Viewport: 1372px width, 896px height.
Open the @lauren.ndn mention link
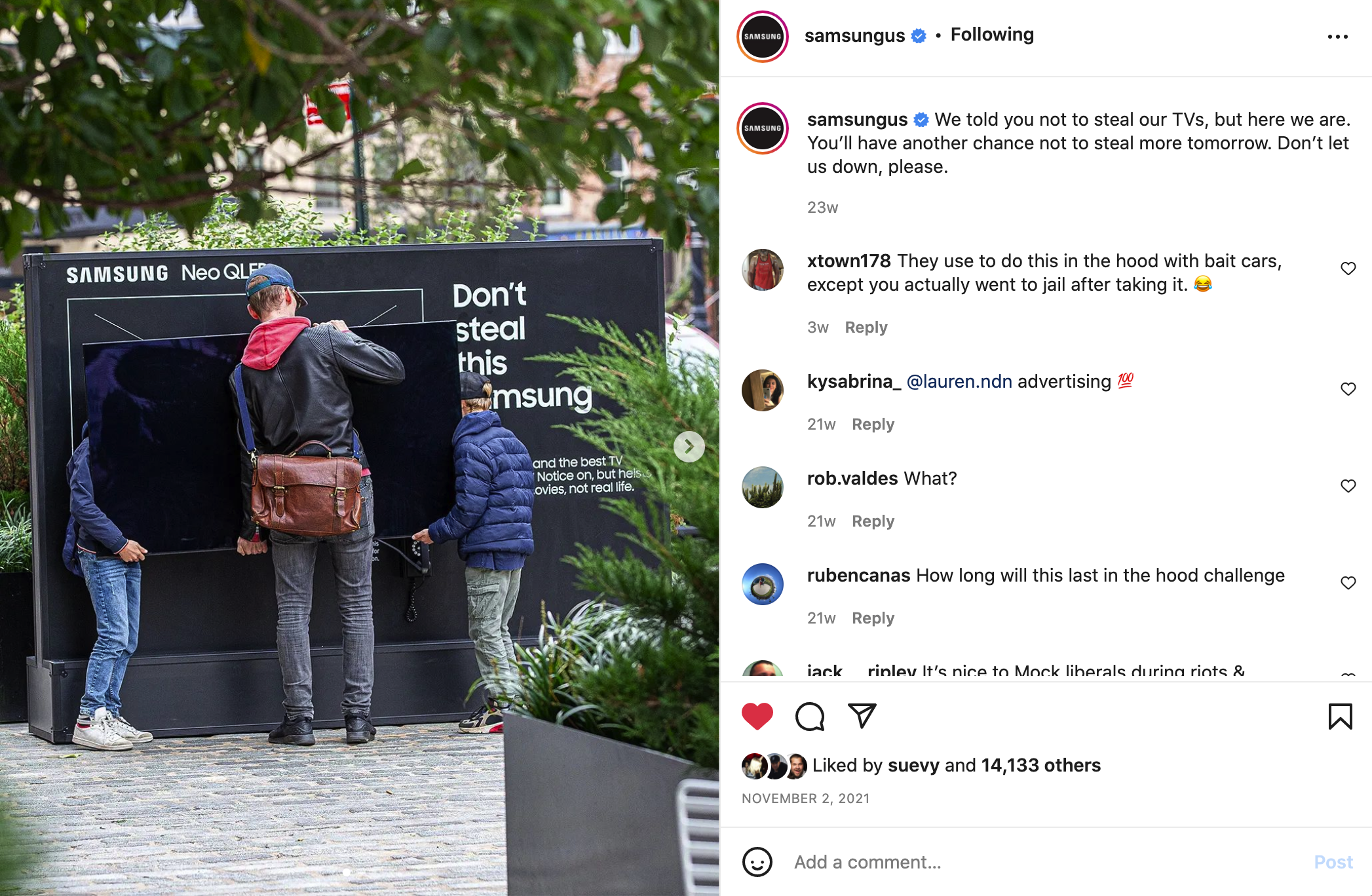coord(959,381)
